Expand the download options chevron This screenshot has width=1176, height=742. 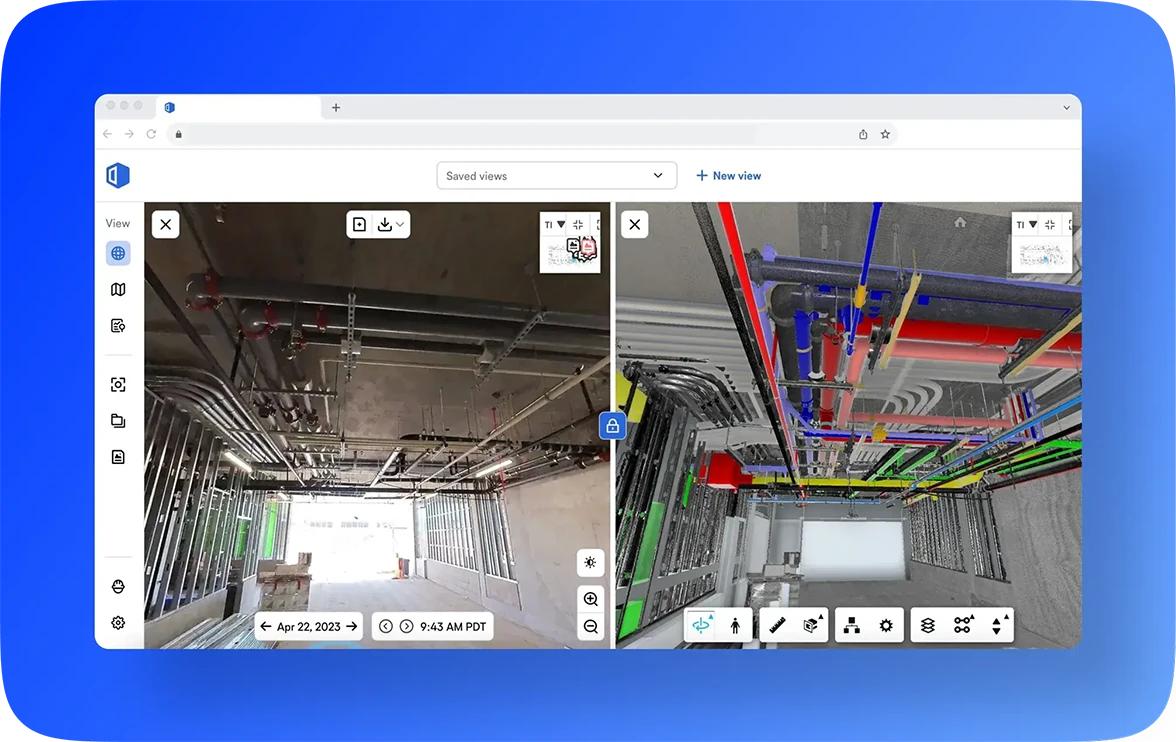pyautogui.click(x=399, y=224)
